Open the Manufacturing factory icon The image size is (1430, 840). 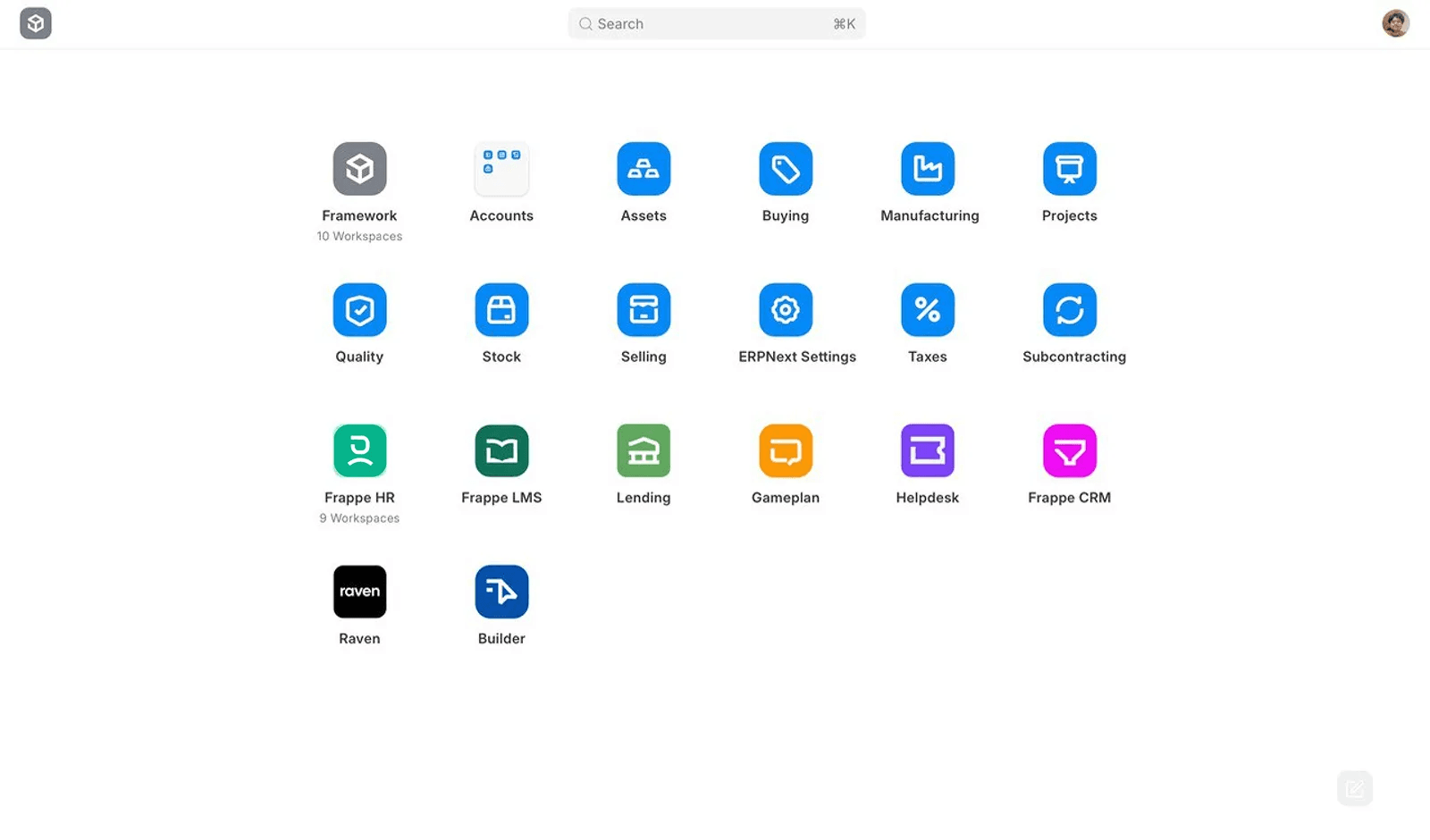pos(928,169)
